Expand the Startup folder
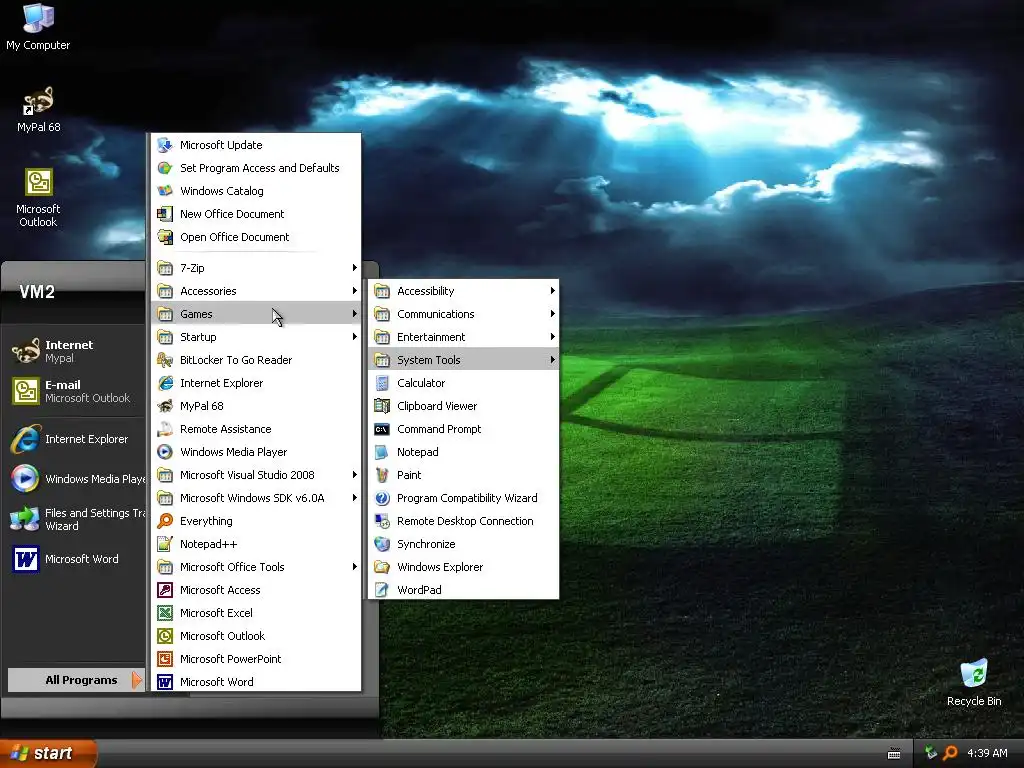This screenshot has width=1024, height=768. 256,337
